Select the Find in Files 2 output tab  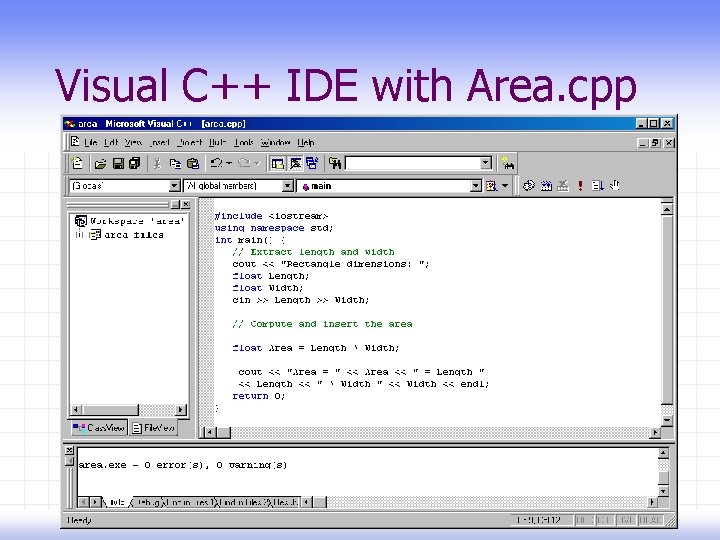(245, 502)
